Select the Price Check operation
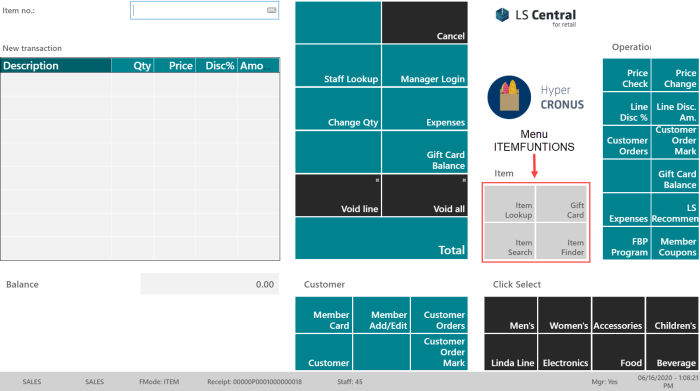The width and height of the screenshot is (700, 391). coord(627,75)
